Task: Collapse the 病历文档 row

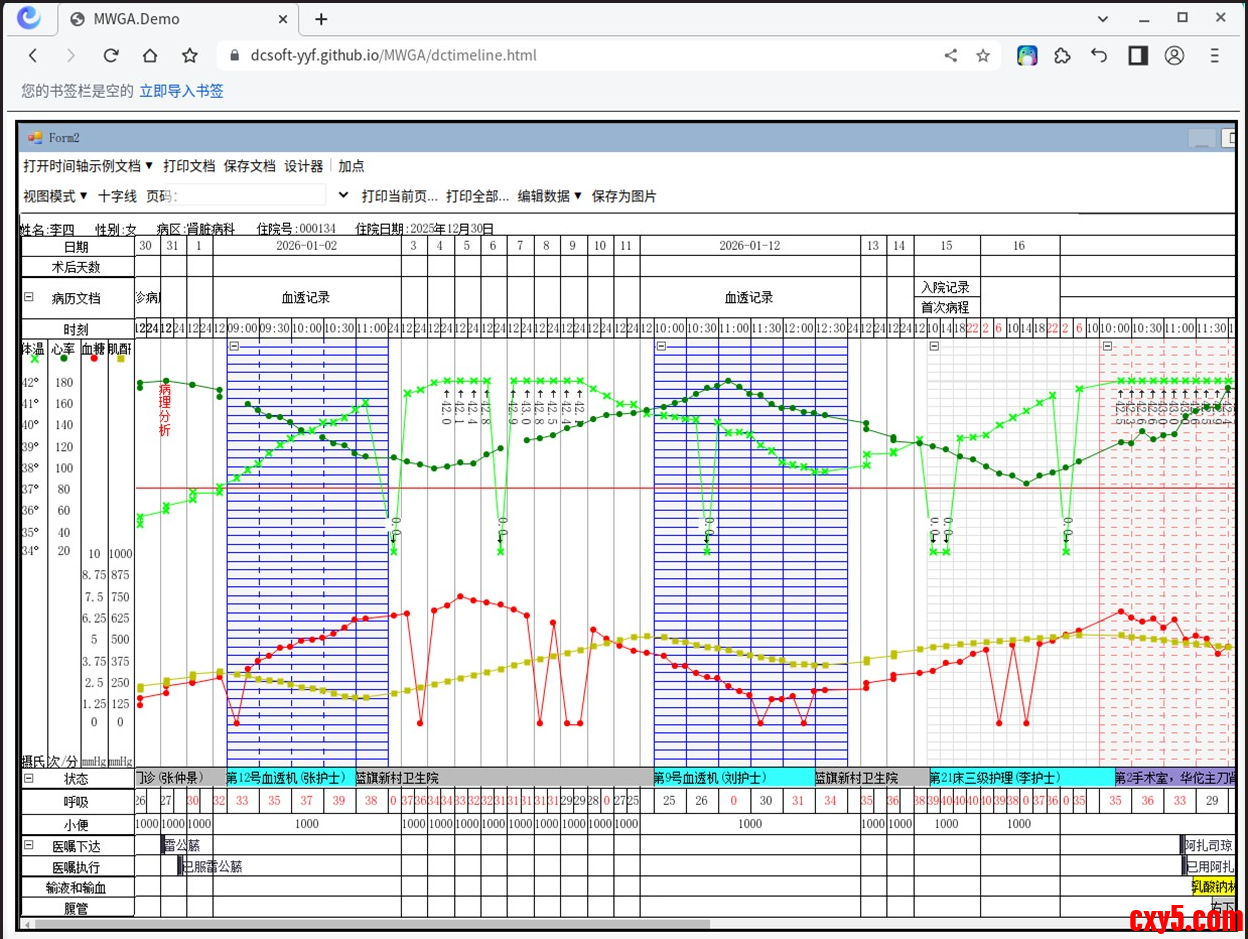Action: 29,297
